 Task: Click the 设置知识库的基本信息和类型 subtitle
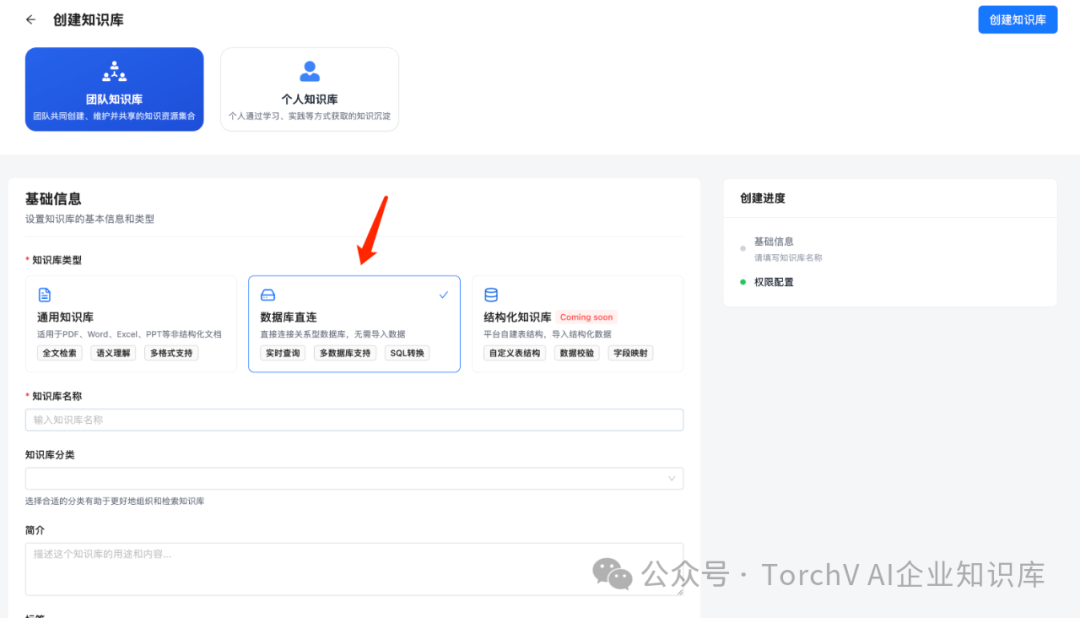(x=90, y=219)
